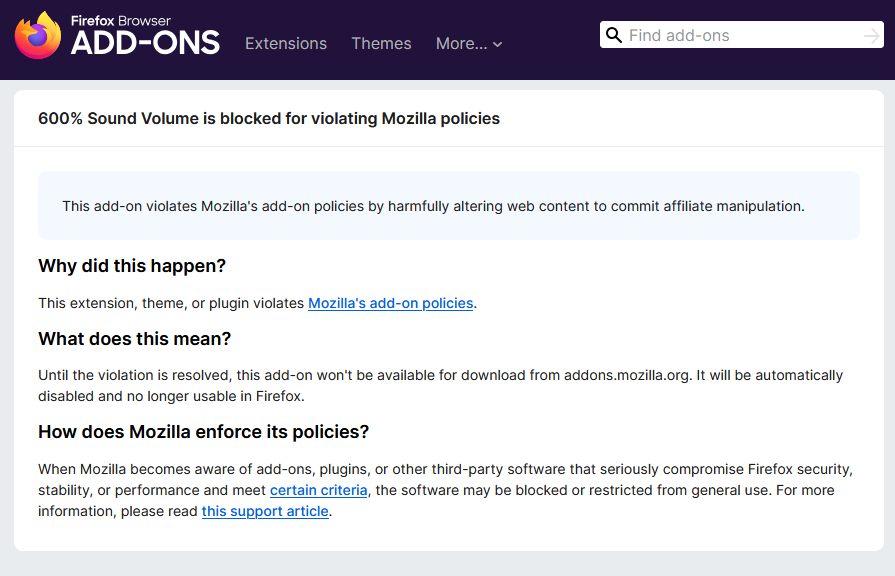The image size is (895, 576).
Task: Open Mozilla's add-on policies link
Action: pos(390,303)
